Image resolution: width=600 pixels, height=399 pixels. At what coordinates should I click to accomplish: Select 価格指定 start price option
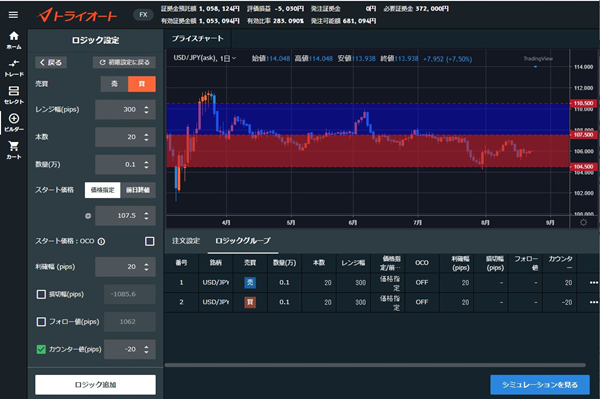pos(103,190)
